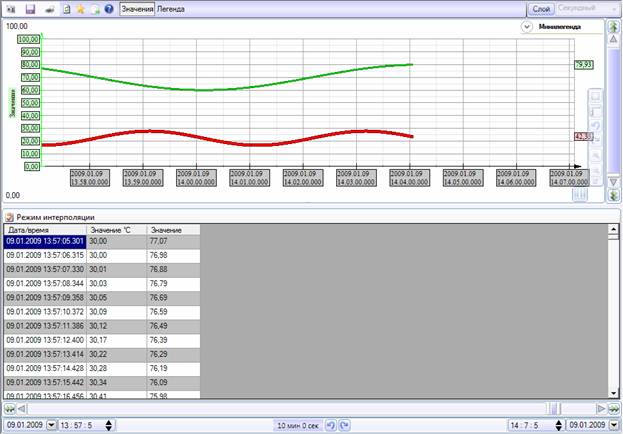Click the chart vertical scale slider bar
623x434 pixels.
coord(613,110)
